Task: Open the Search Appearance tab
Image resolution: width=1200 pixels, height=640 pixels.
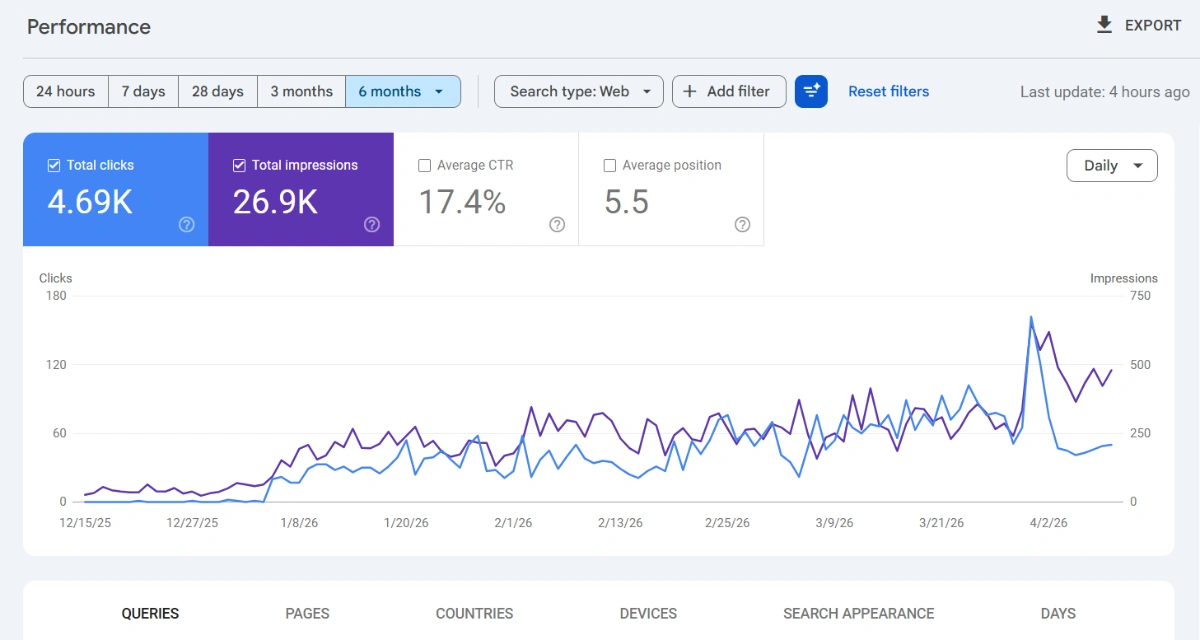Action: click(858, 613)
